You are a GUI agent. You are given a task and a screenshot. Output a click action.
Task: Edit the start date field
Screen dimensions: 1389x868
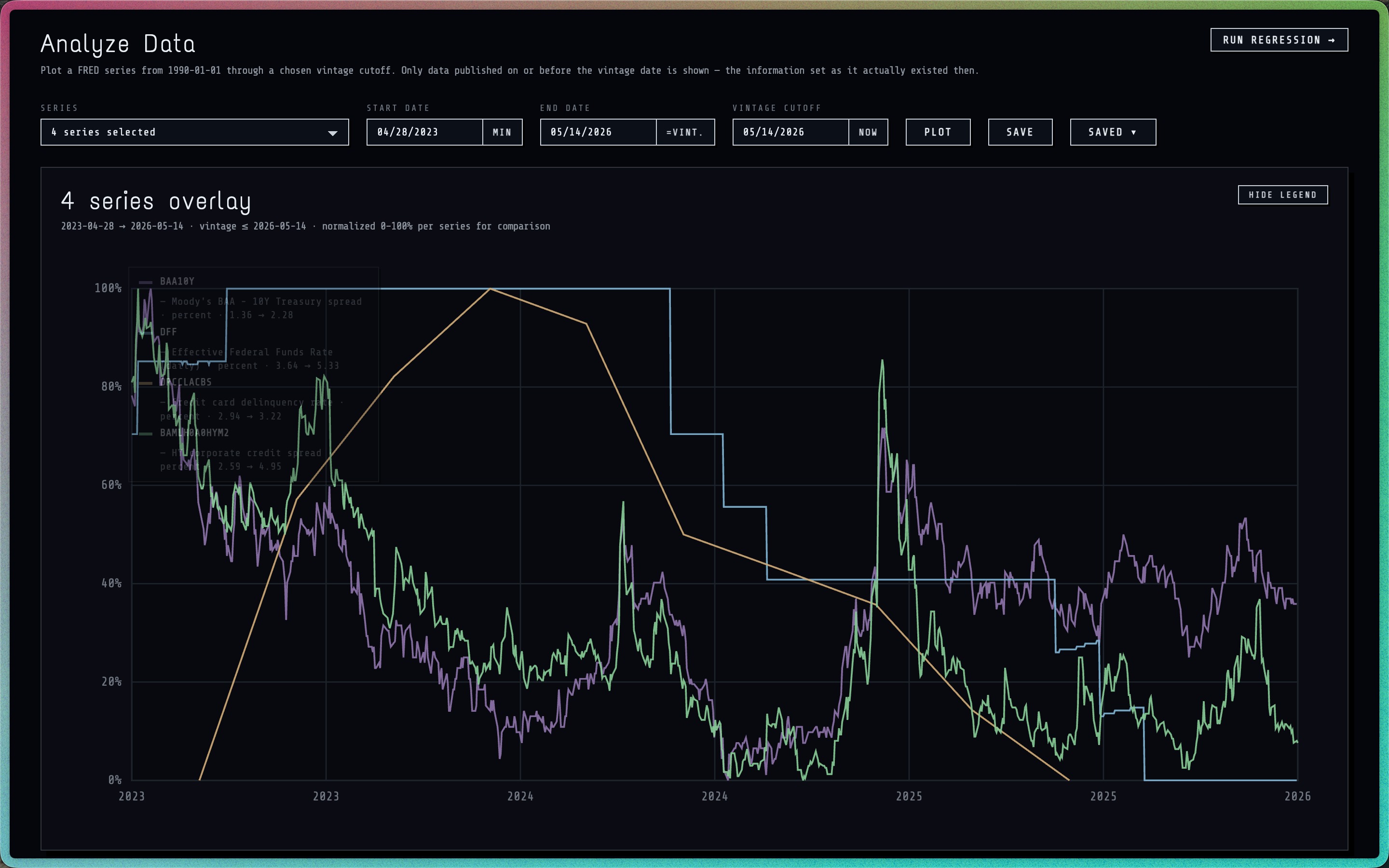(x=425, y=133)
